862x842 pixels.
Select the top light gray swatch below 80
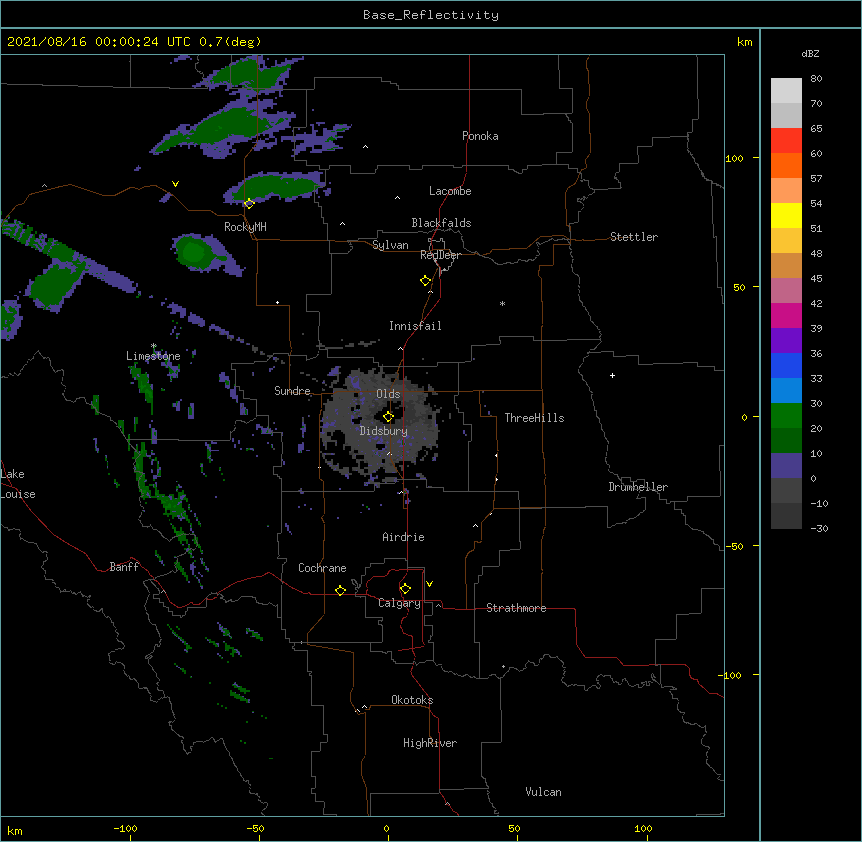(786, 91)
